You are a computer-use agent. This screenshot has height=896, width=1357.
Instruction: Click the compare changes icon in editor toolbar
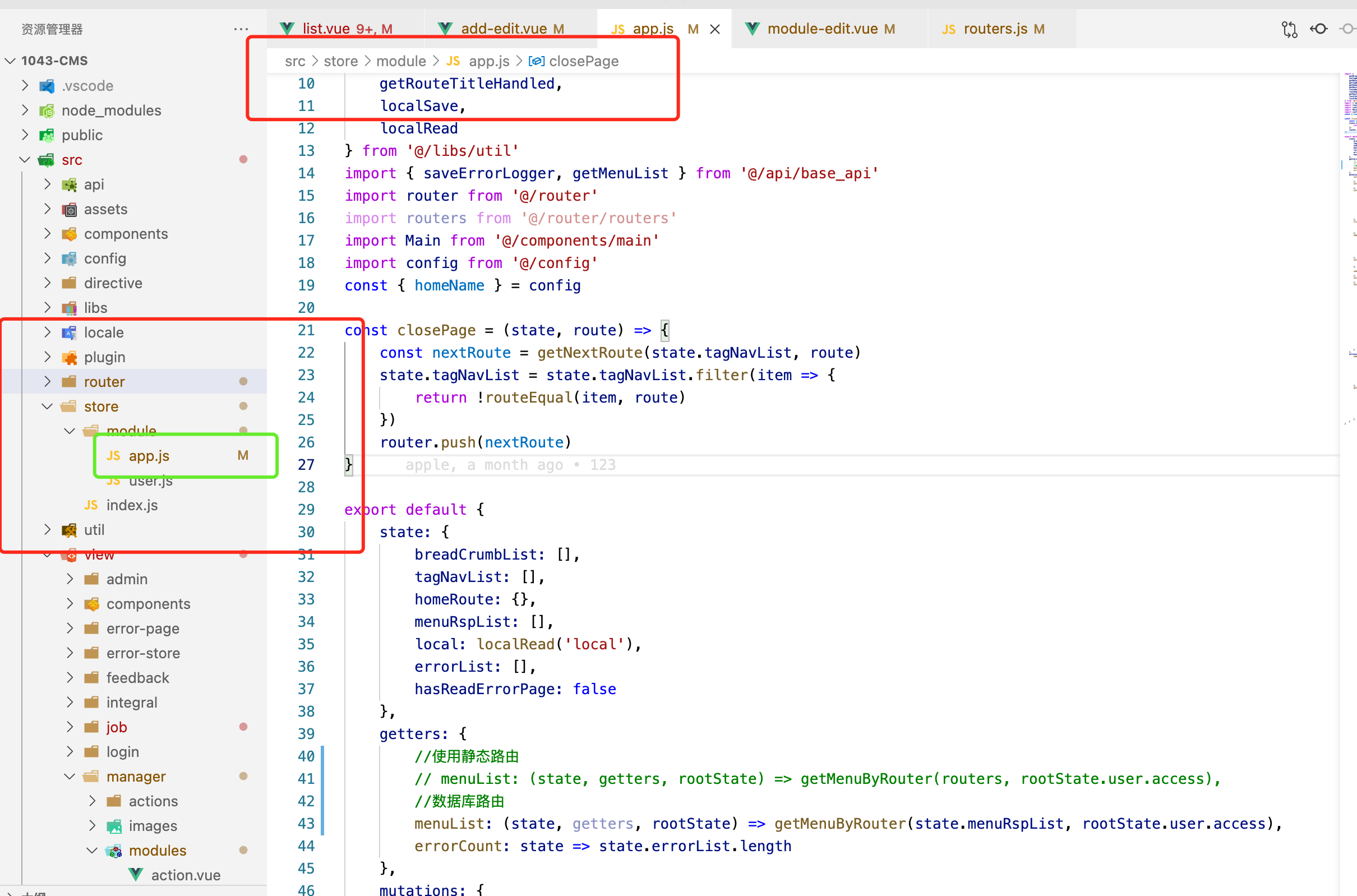(1289, 29)
